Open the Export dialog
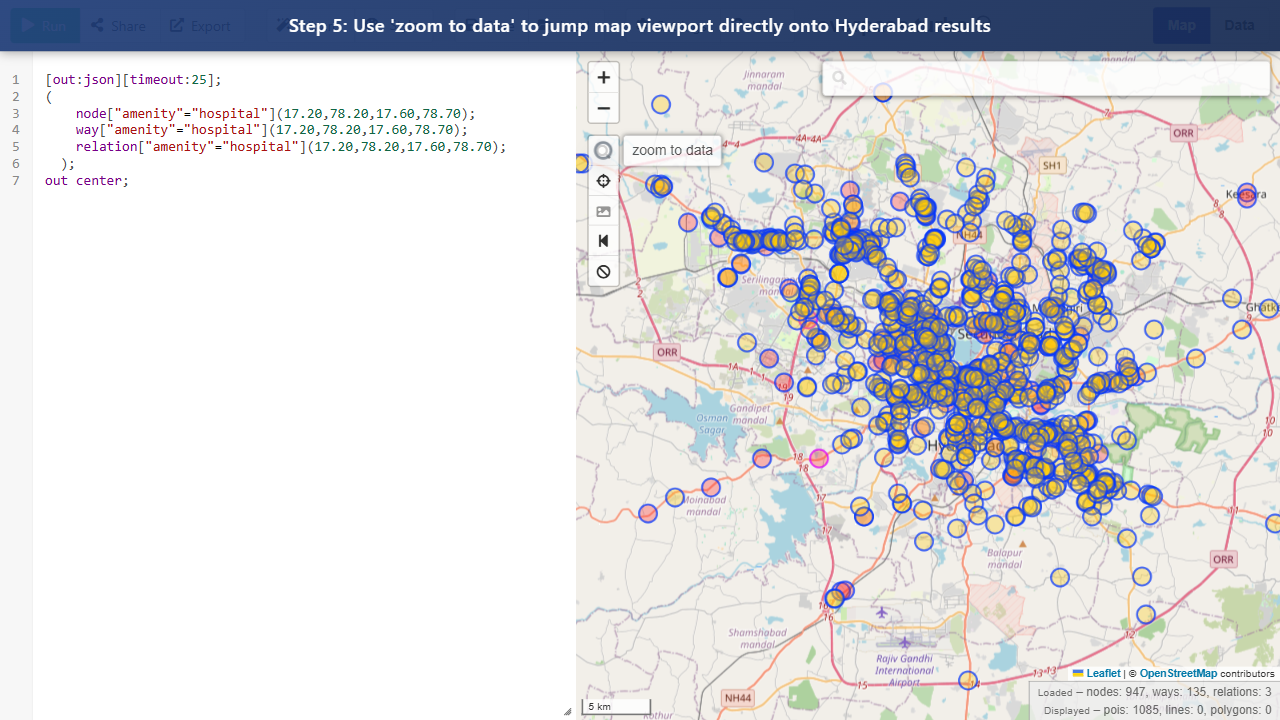 coord(199,25)
